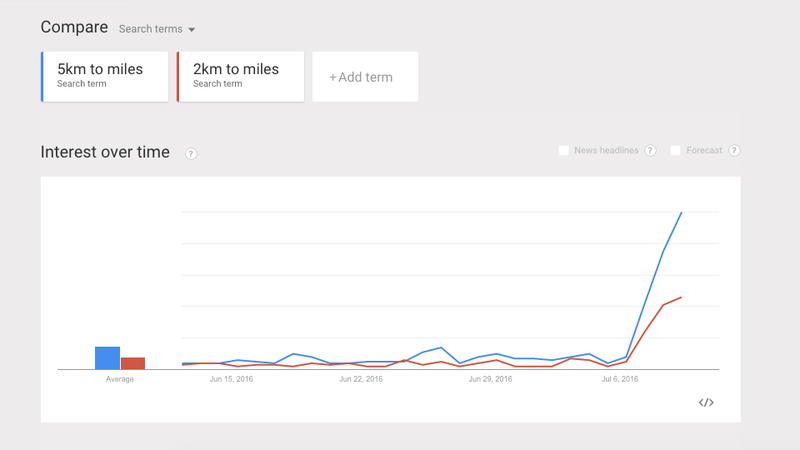
Task: Open help icon beside Interest over time
Action: tap(191, 154)
